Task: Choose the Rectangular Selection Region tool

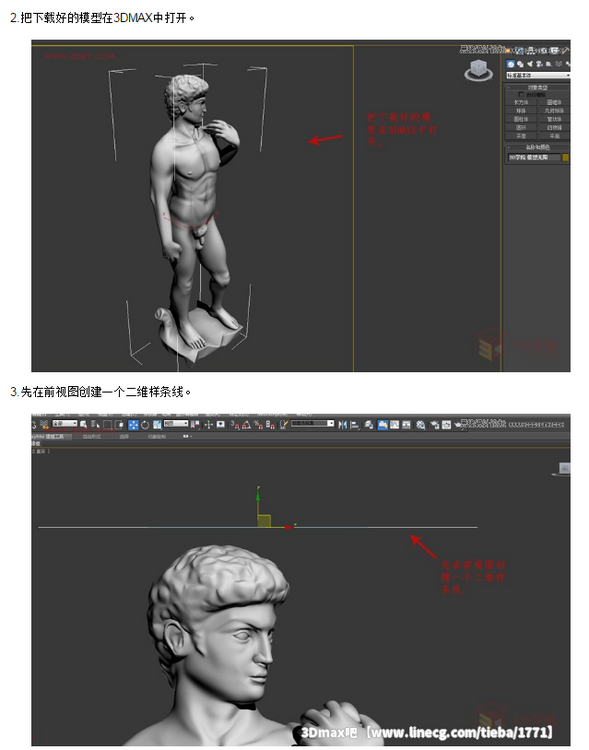Action: 108,425
